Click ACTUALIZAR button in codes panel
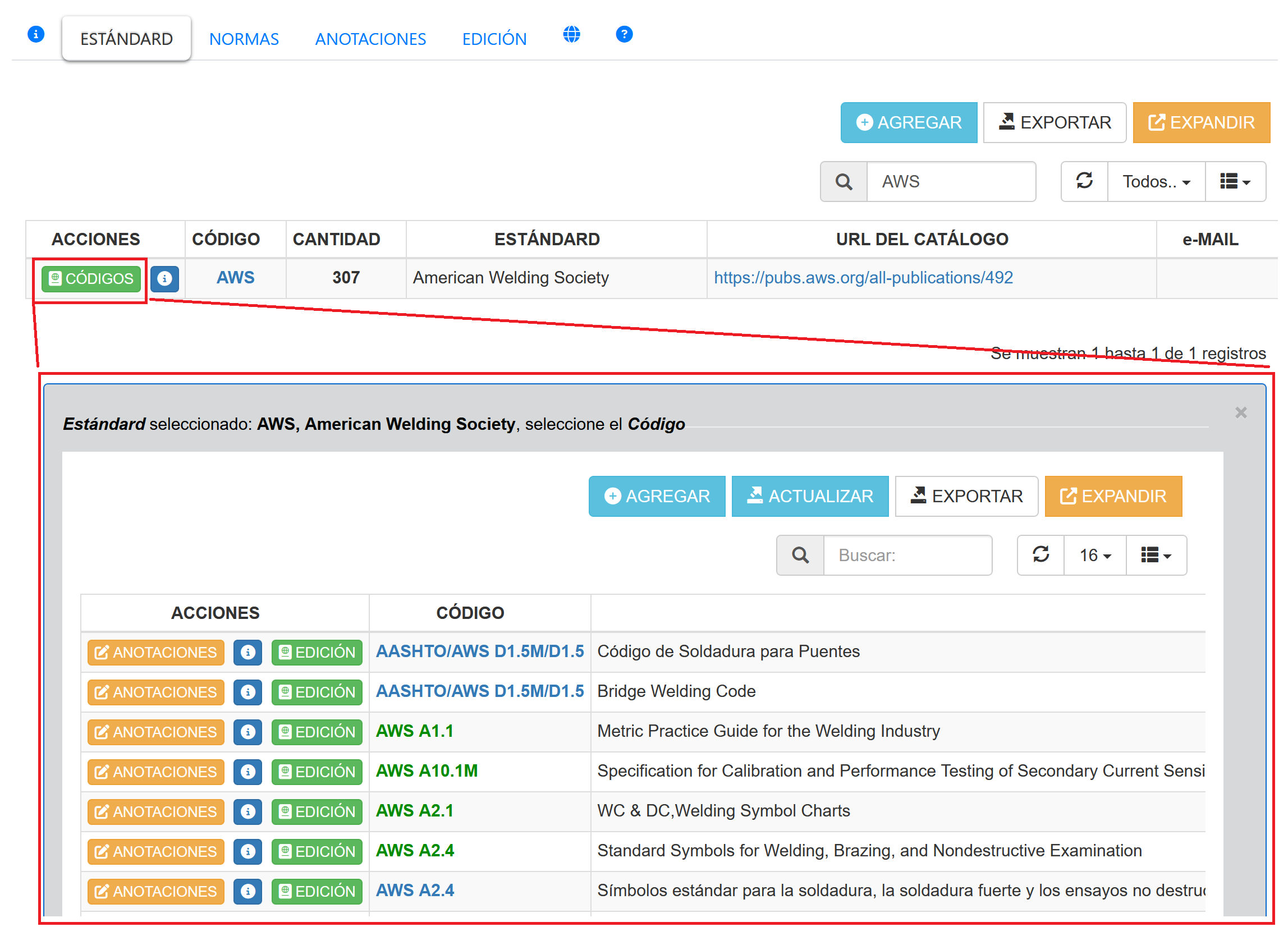 click(x=810, y=496)
